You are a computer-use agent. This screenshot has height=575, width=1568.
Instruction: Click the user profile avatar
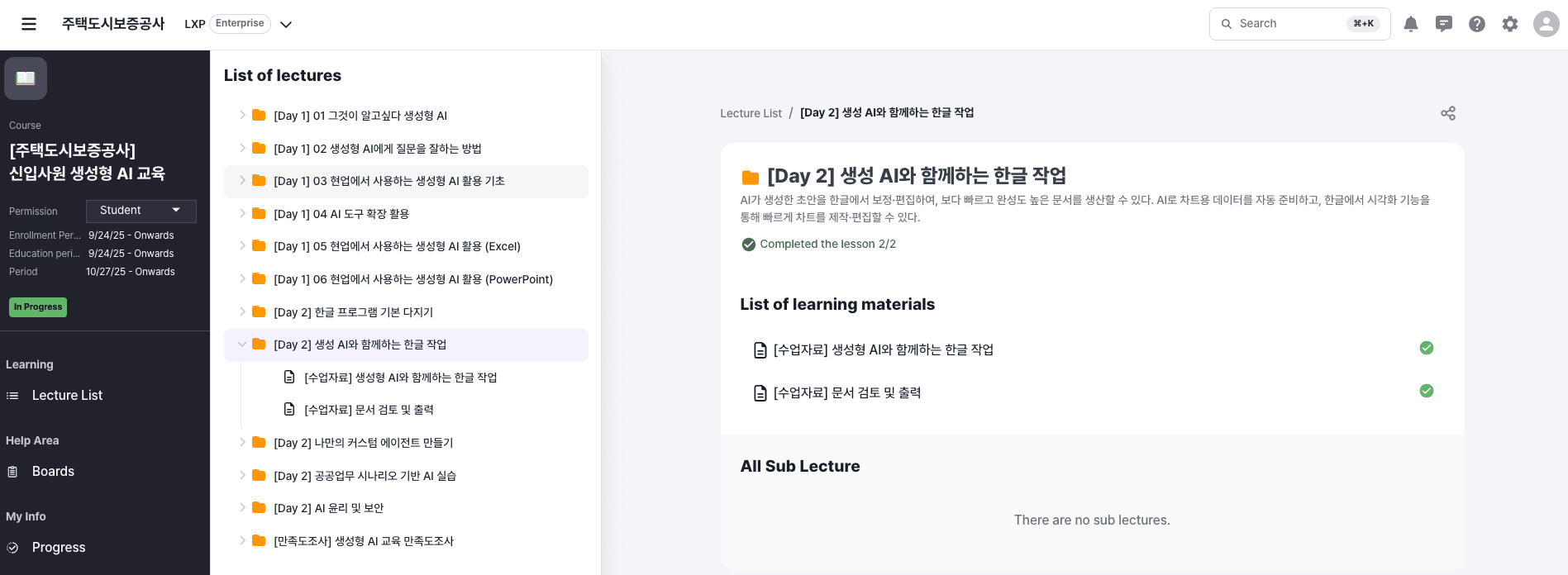click(x=1546, y=24)
